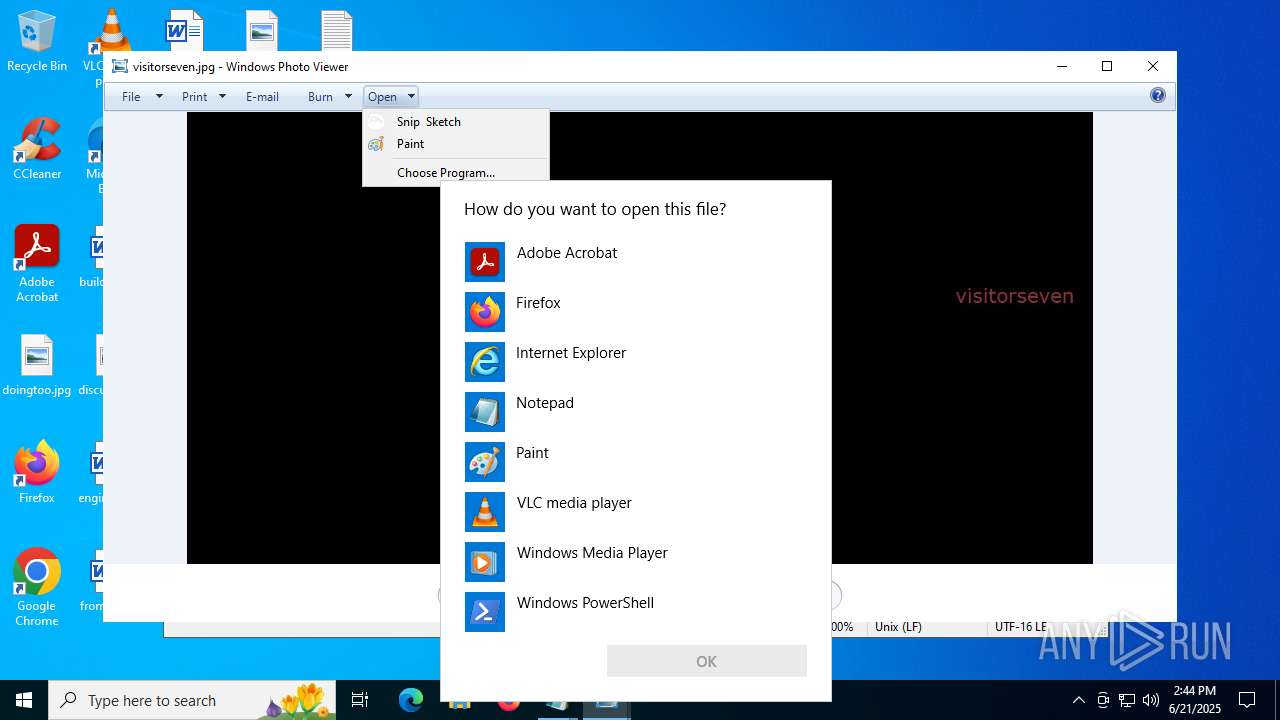Screen dimensions: 1280x720
Task: Open the Print menu in Photo Viewer
Action: coord(195,96)
